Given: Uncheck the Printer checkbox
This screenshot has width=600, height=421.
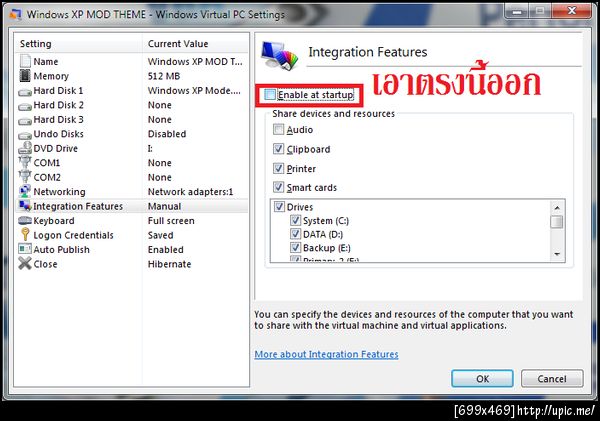Looking at the screenshot, I should [x=279, y=168].
